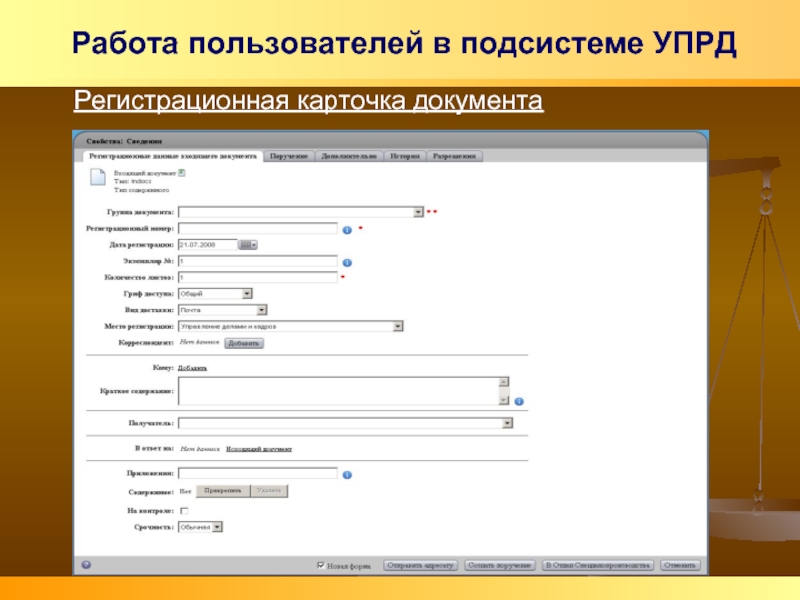The width and height of the screenshot is (800, 600).
Task: Click the info icon next to Регистрационный номер
Action: [347, 230]
